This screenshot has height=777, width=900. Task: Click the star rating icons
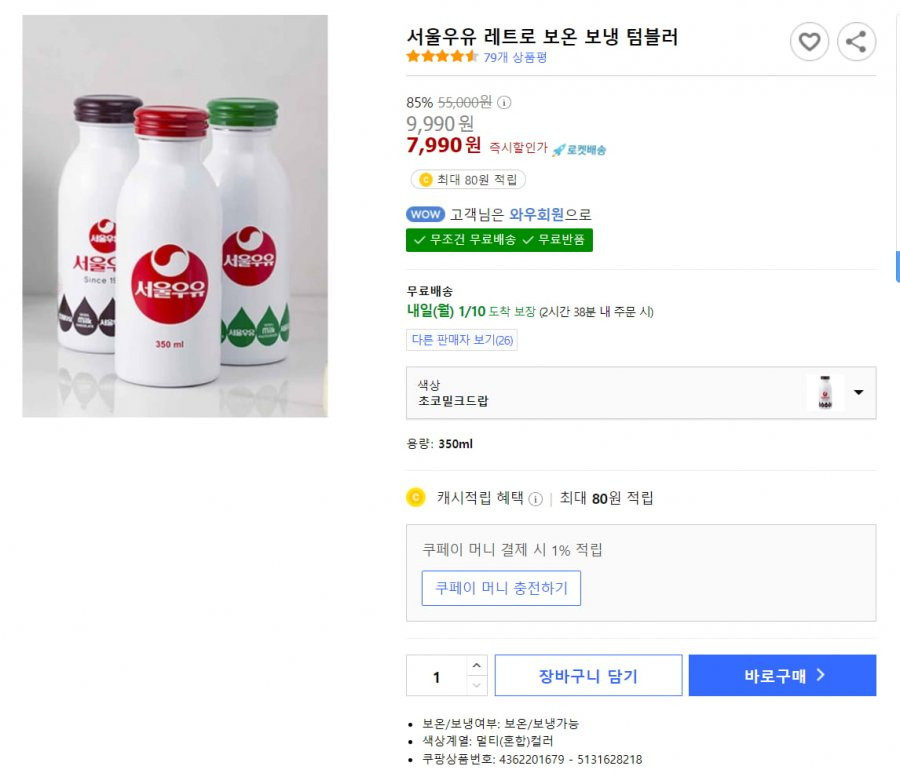click(442, 56)
